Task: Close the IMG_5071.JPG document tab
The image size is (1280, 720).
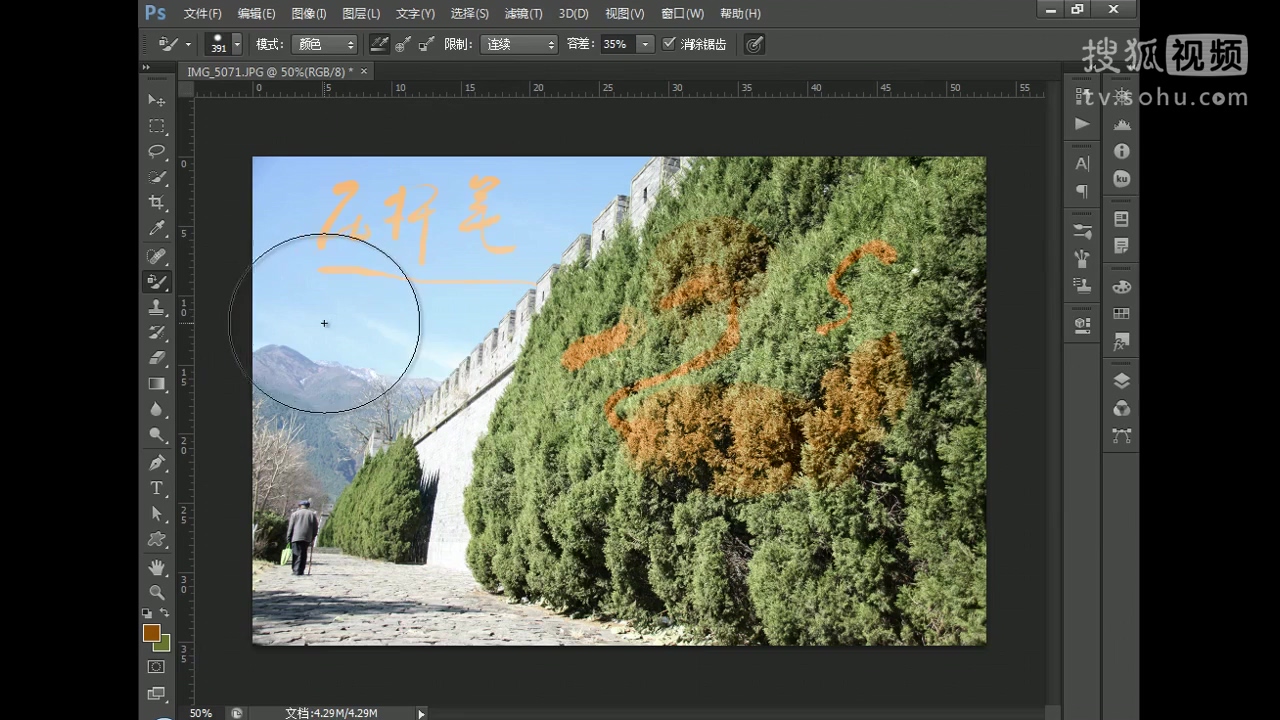Action: (363, 72)
